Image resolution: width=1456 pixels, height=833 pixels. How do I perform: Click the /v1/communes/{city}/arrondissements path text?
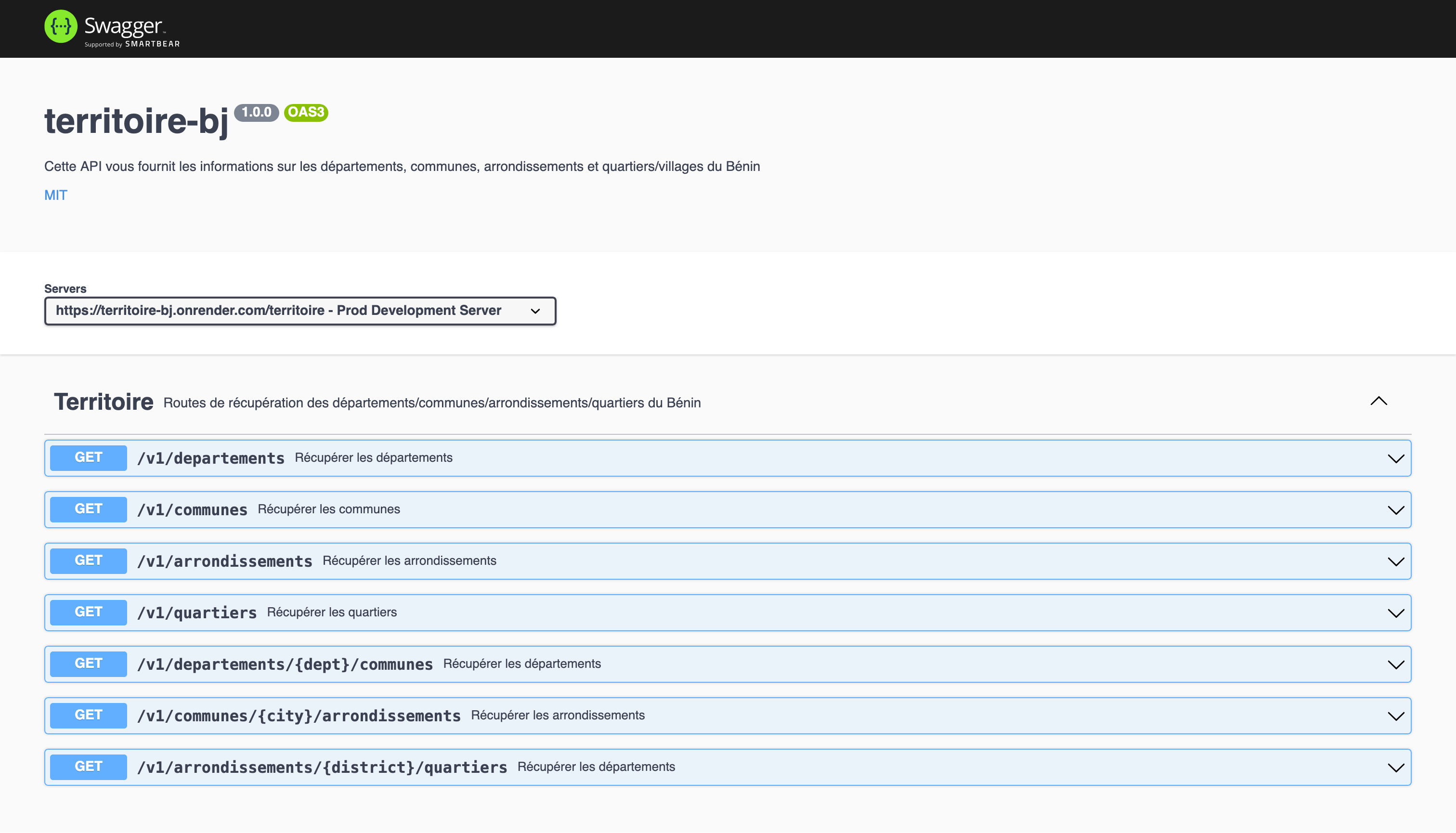pos(299,716)
